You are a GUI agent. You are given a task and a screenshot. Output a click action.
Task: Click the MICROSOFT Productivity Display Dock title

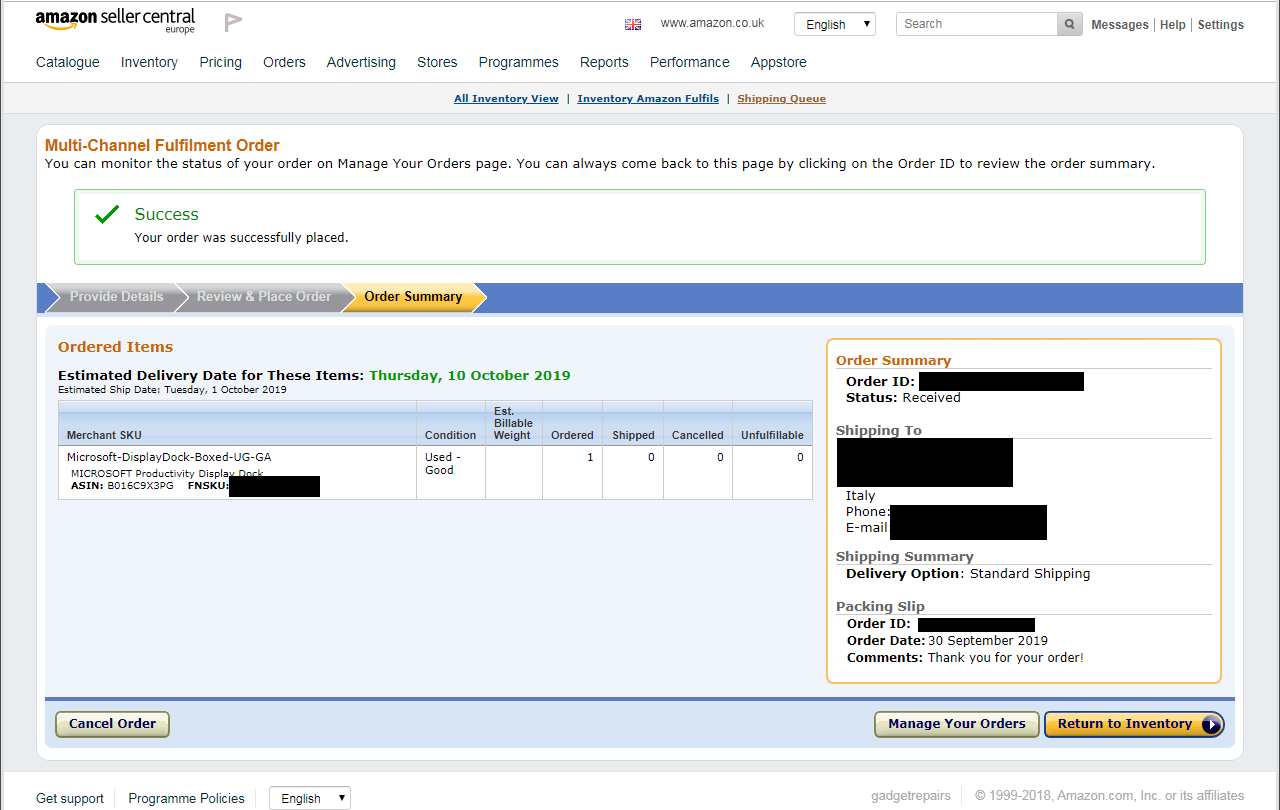coord(167,474)
